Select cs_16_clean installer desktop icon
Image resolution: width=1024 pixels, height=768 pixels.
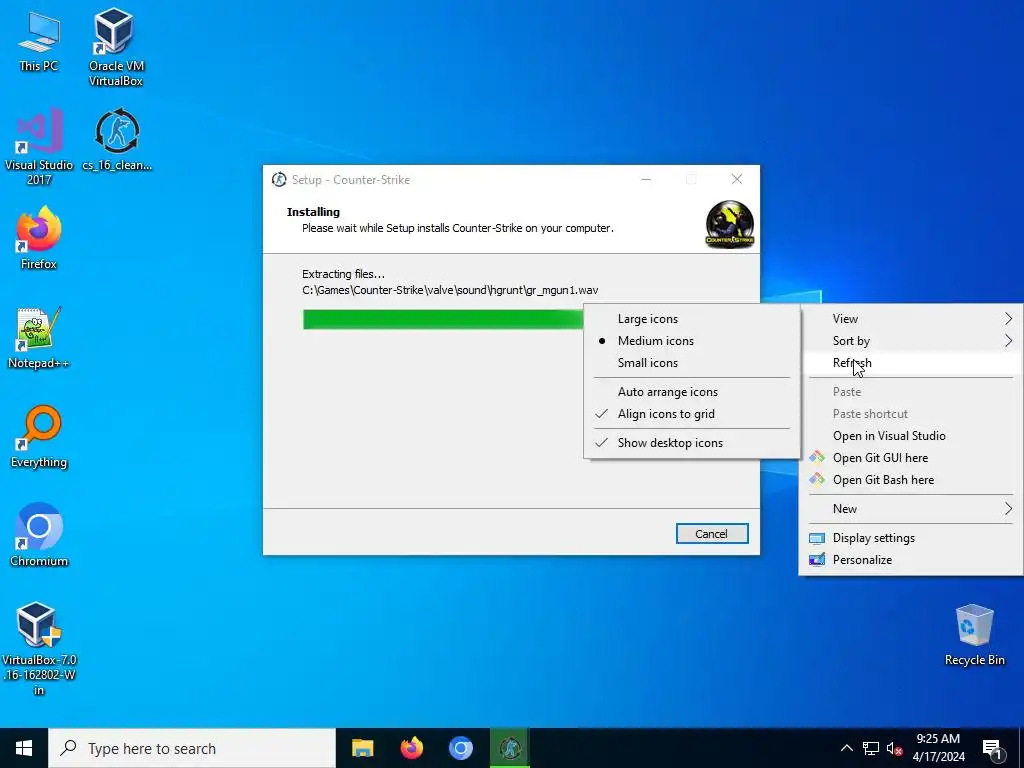pos(117,140)
